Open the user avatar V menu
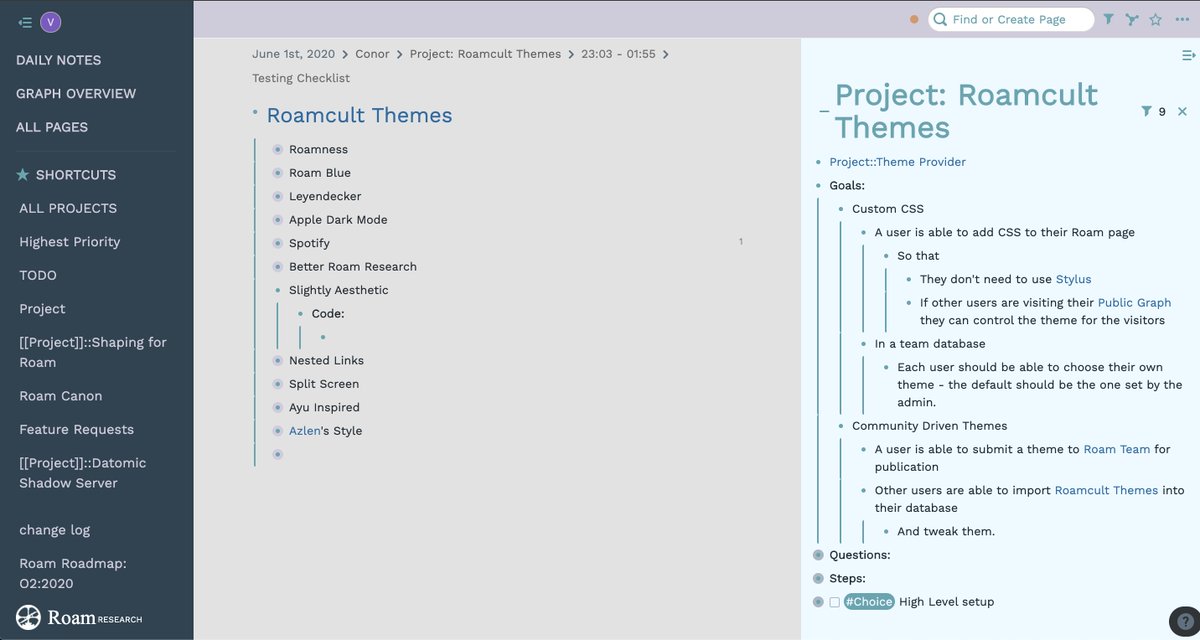 pos(51,22)
